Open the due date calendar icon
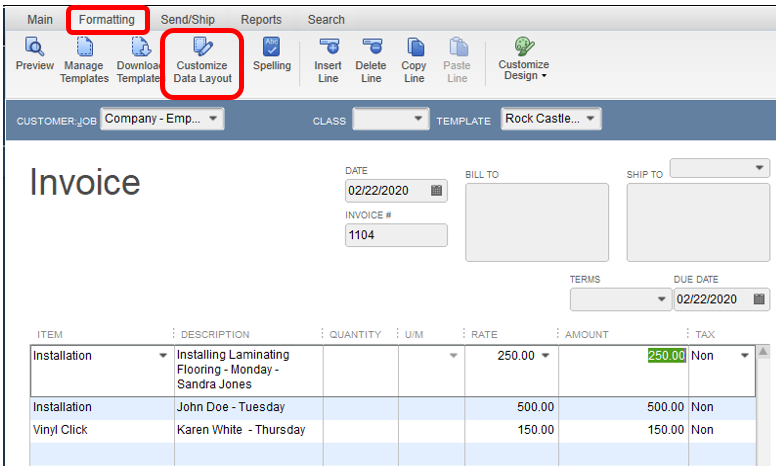The image size is (776, 466). tap(759, 299)
